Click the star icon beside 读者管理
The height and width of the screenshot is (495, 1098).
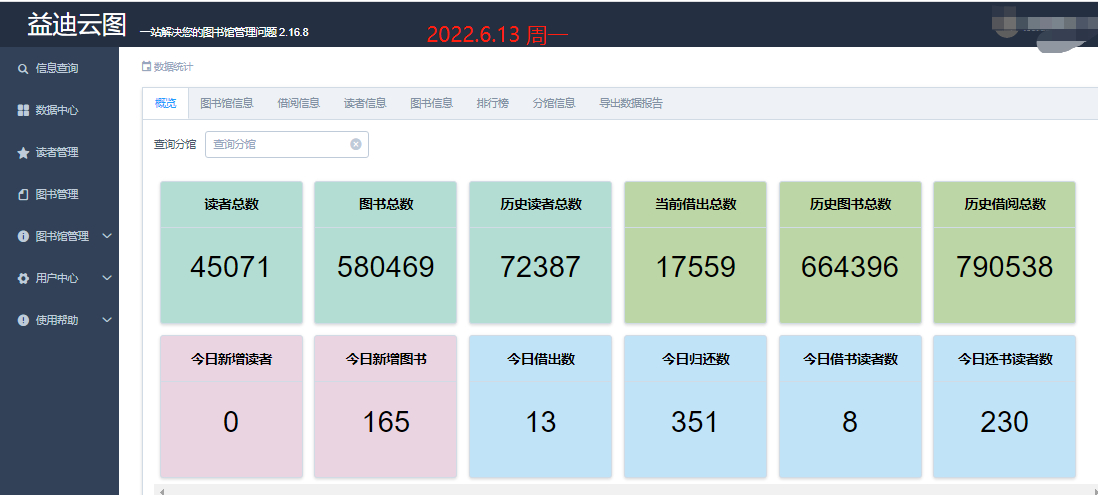(x=23, y=153)
